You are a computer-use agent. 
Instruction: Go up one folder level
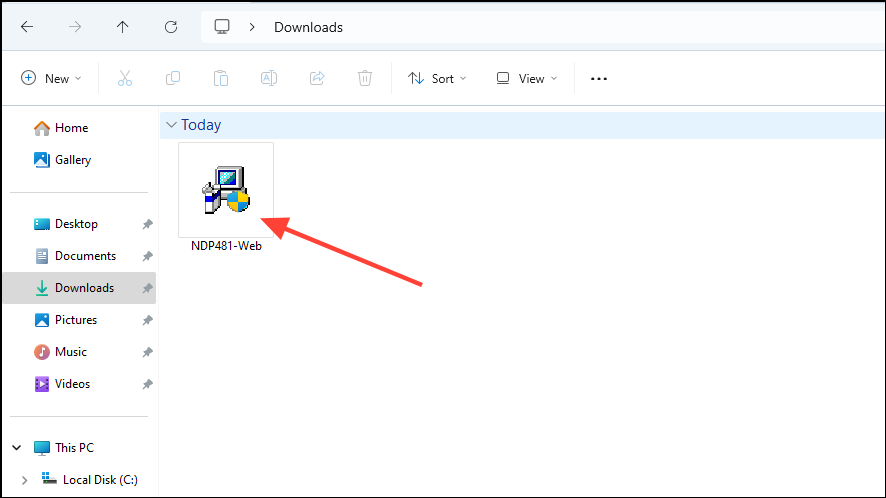pyautogui.click(x=123, y=27)
